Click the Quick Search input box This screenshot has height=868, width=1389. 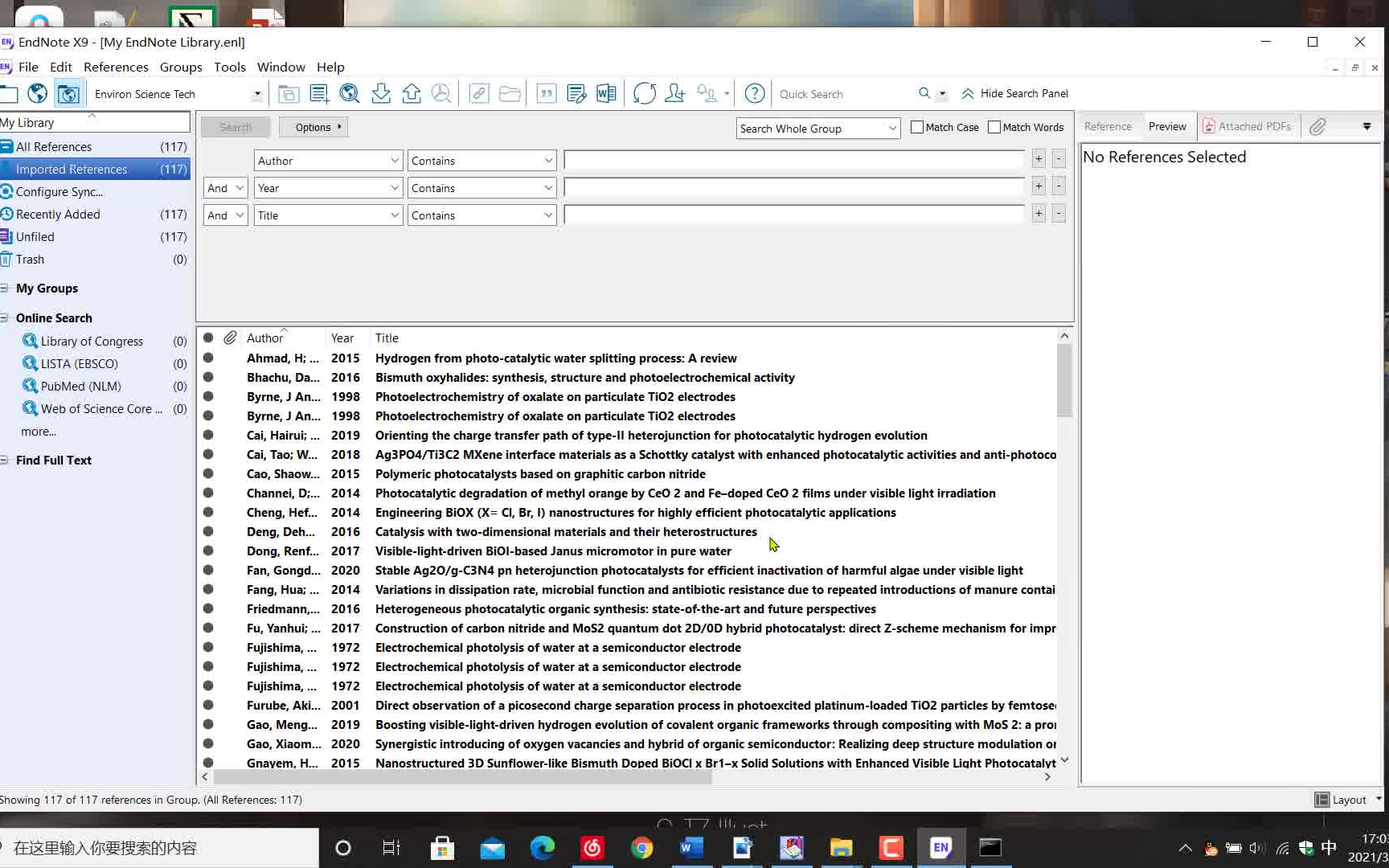[844, 94]
